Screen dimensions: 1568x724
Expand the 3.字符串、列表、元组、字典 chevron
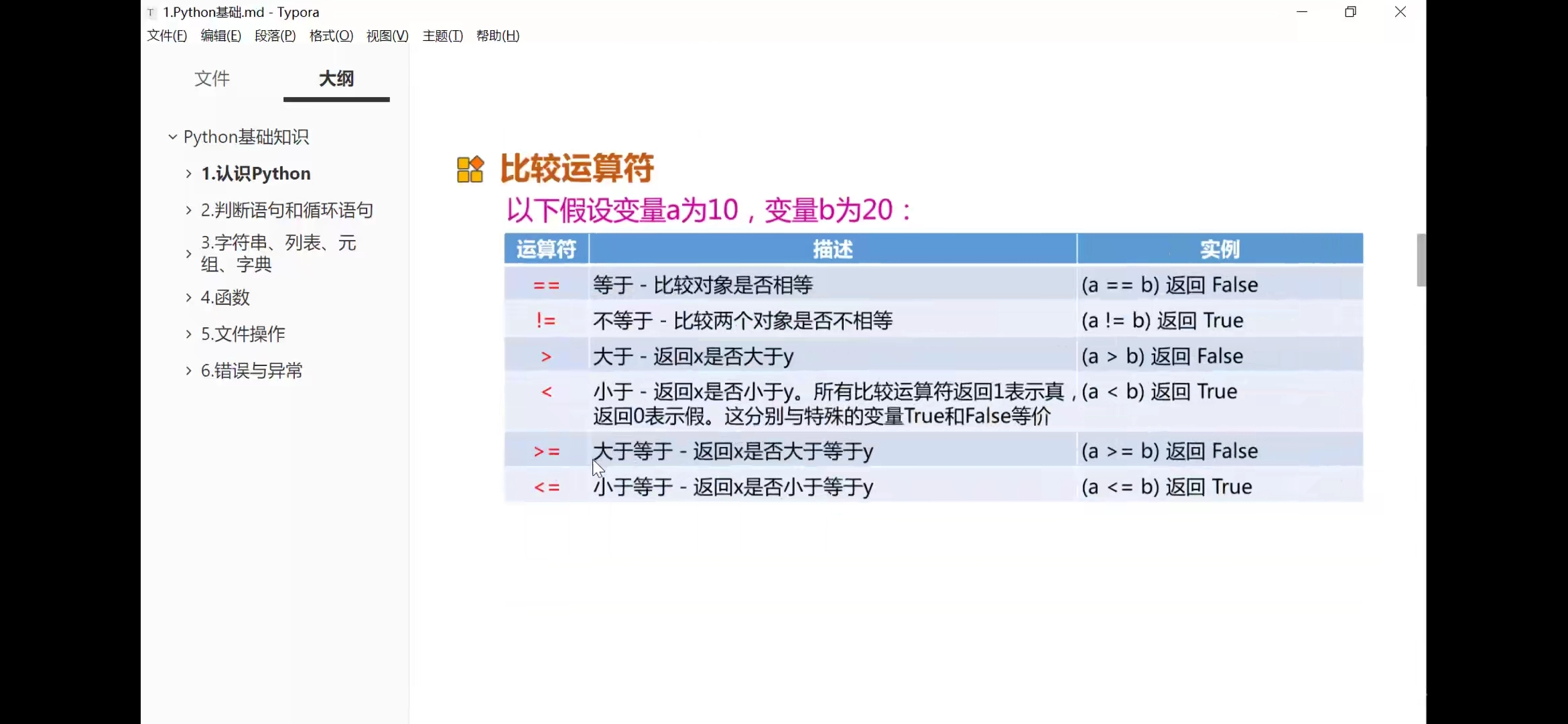(188, 253)
